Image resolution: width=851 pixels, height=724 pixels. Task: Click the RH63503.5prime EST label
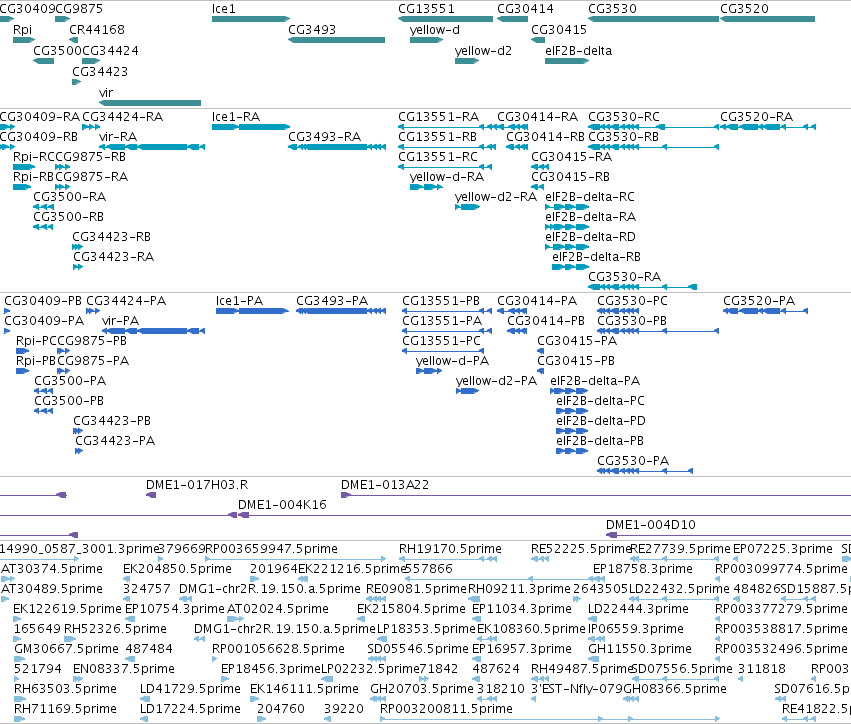[x=65, y=689]
